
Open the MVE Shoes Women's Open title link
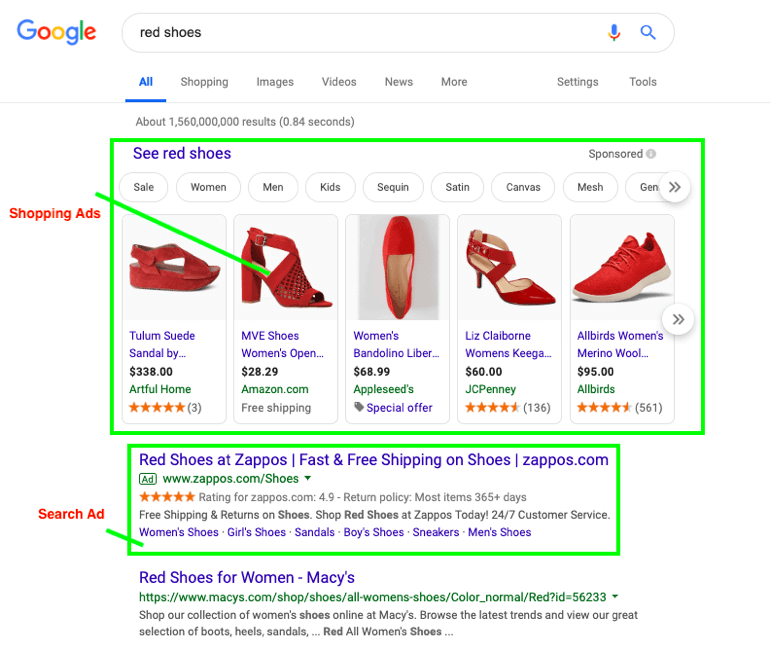tap(282, 344)
